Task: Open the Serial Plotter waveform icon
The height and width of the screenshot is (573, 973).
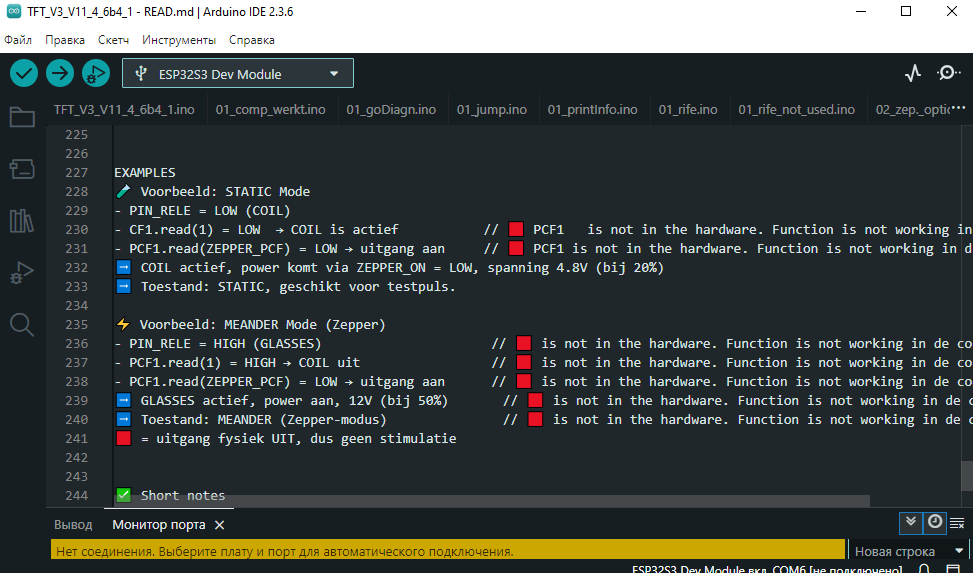Action: point(913,73)
